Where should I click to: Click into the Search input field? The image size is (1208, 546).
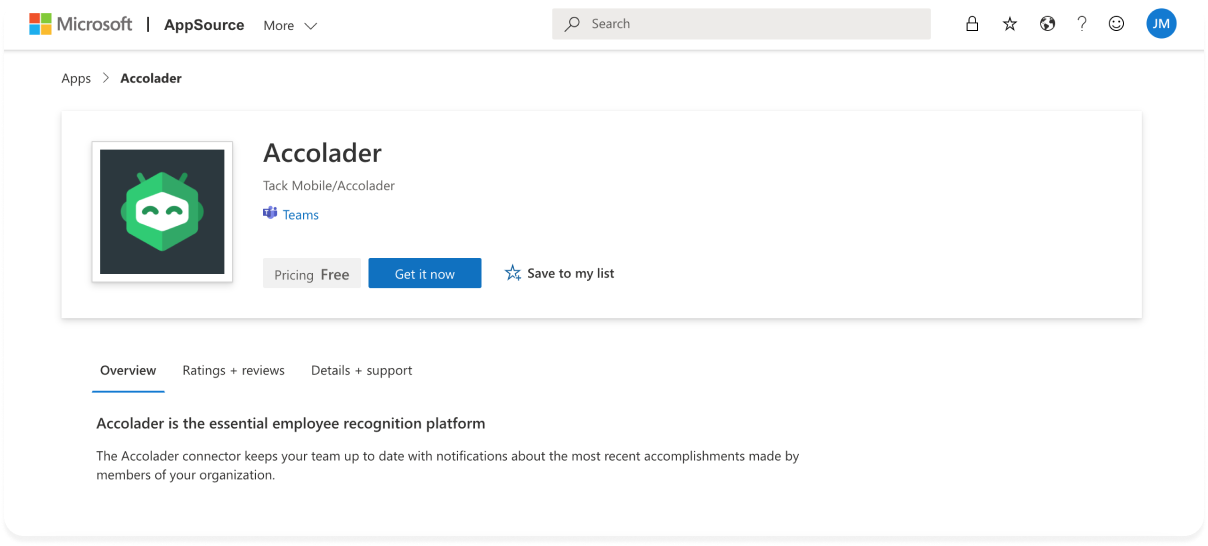[x=750, y=24]
